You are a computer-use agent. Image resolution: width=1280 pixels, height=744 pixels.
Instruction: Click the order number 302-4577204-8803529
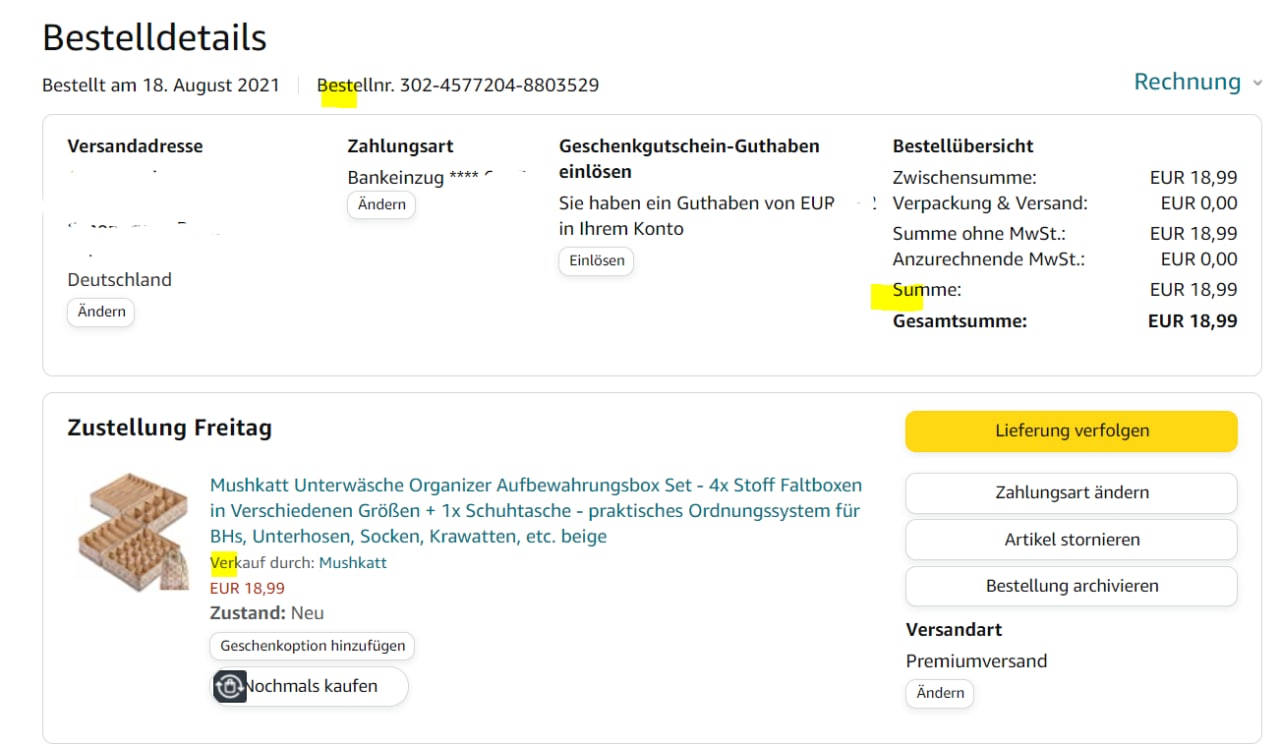[499, 85]
